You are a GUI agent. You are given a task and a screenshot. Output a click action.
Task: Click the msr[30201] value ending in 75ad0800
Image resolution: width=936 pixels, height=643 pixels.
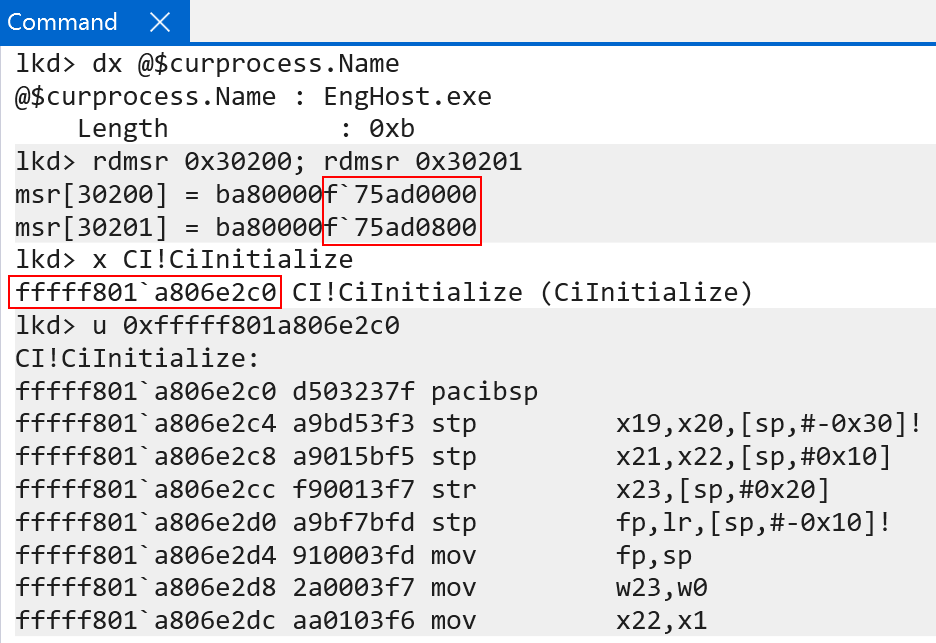click(x=402, y=227)
